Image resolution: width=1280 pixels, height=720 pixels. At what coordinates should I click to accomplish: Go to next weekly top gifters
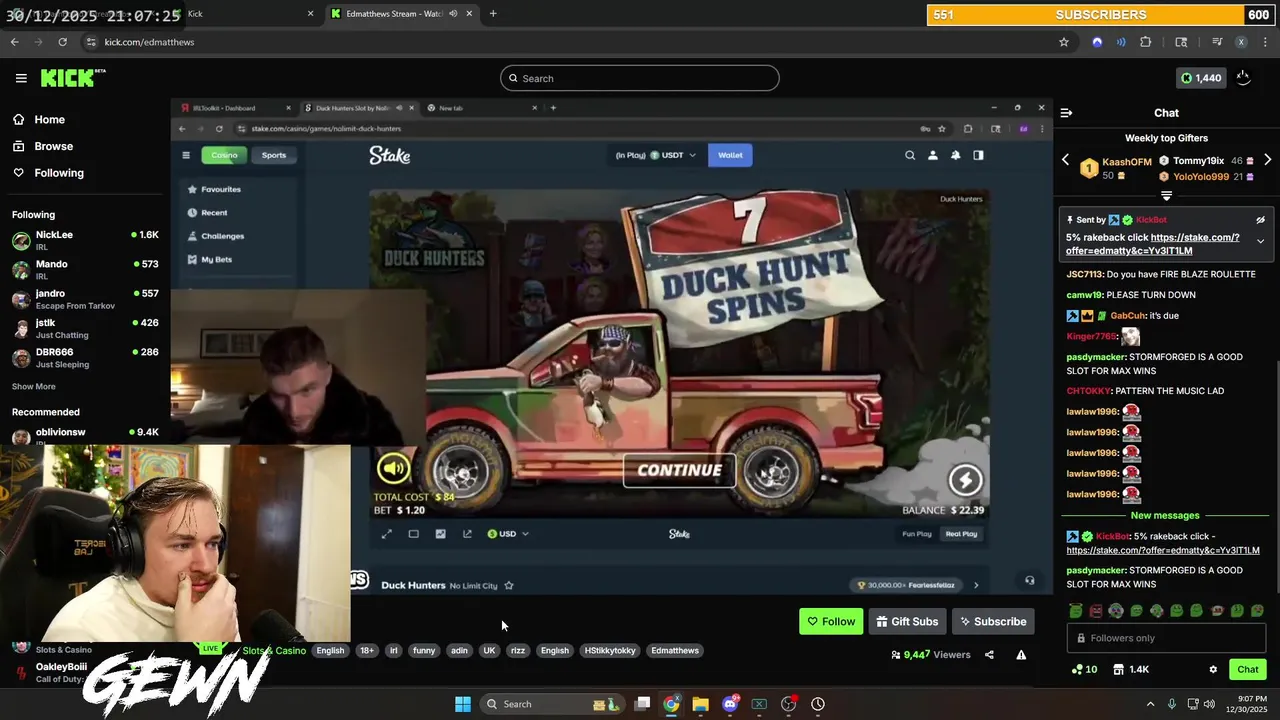pos(1267,160)
